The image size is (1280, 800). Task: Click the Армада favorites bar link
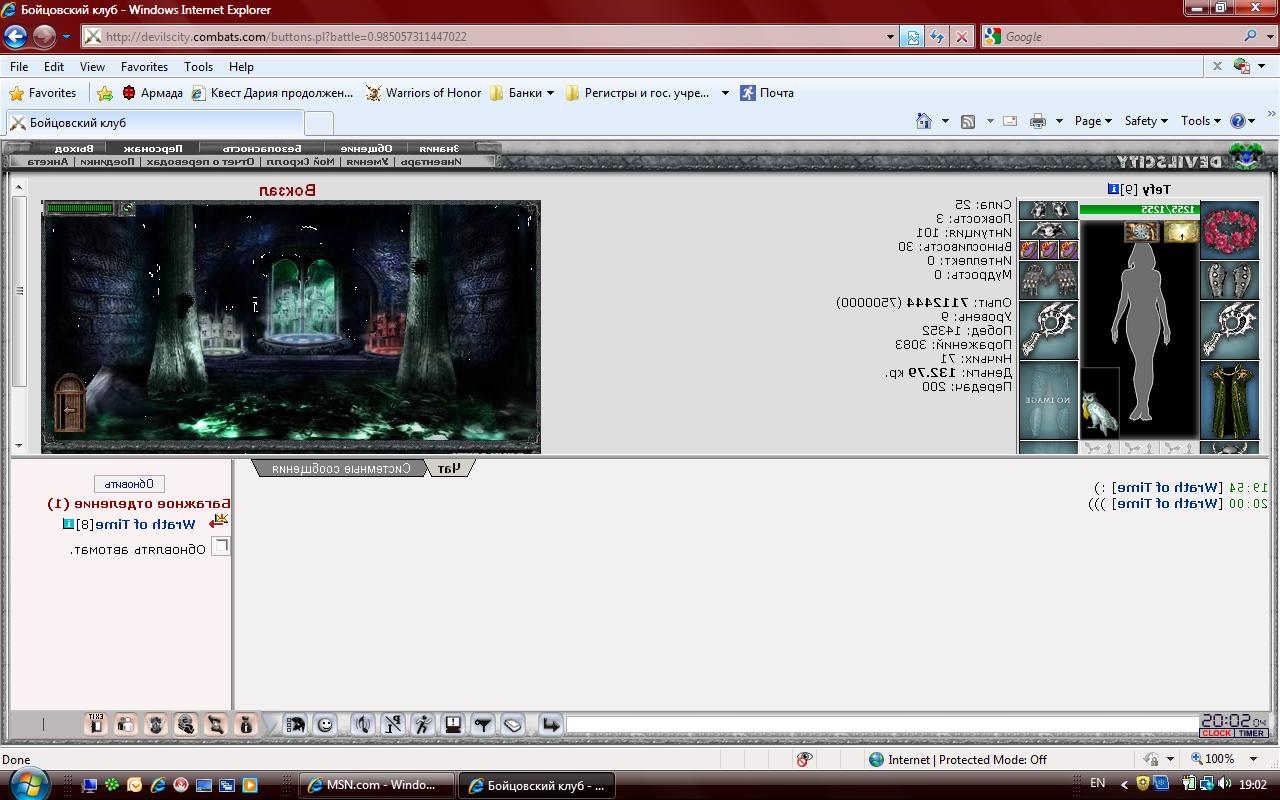point(152,93)
